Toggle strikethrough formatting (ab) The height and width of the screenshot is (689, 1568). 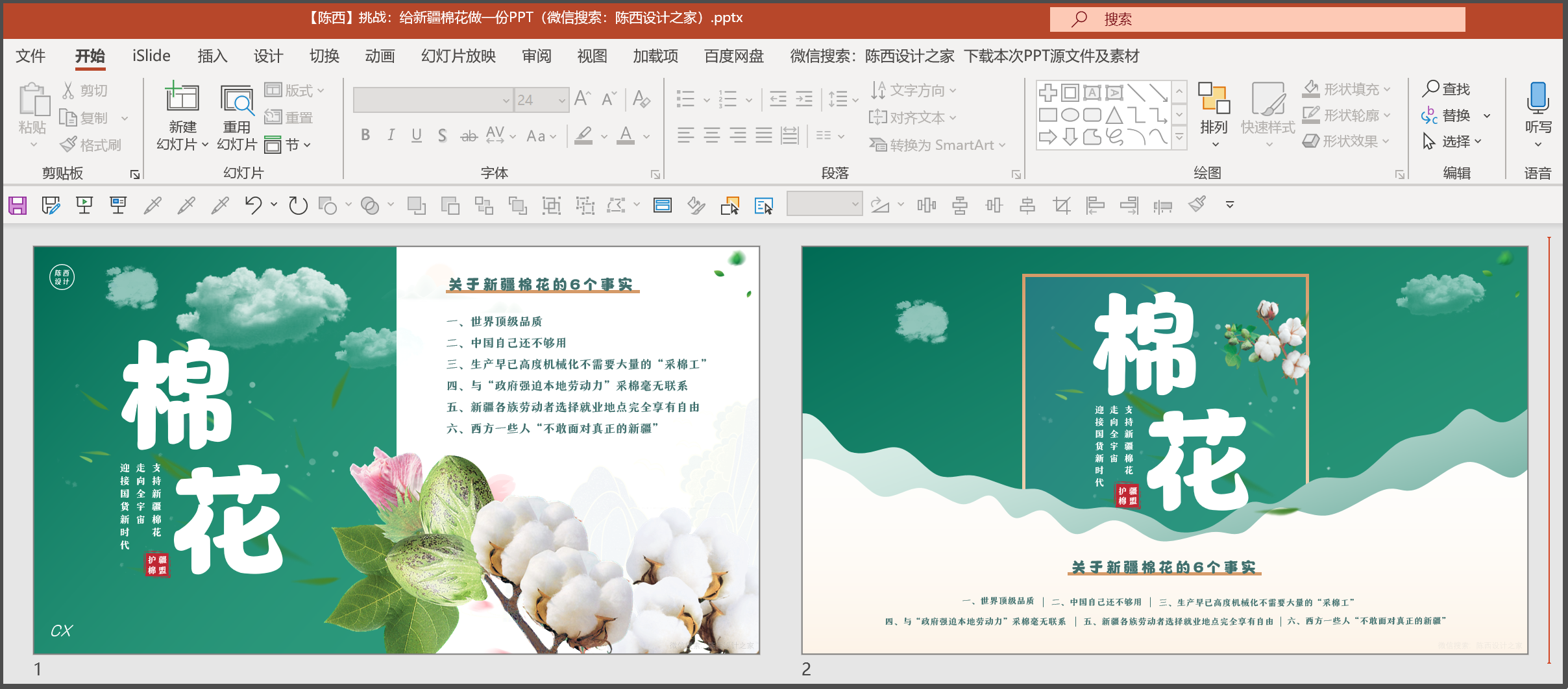(469, 135)
